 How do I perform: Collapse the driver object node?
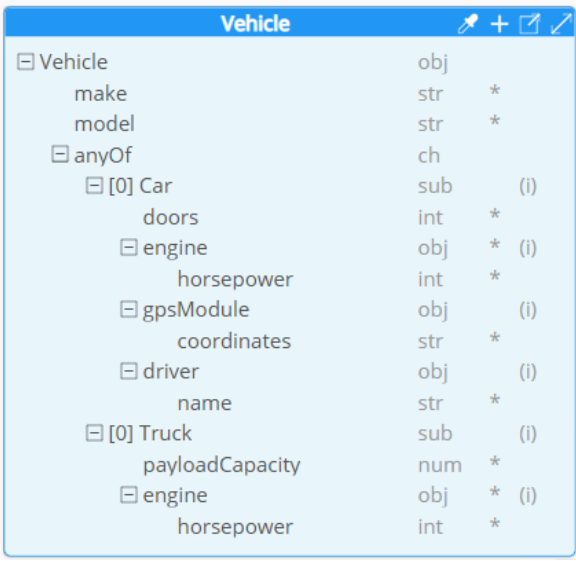pyautogui.click(x=129, y=371)
